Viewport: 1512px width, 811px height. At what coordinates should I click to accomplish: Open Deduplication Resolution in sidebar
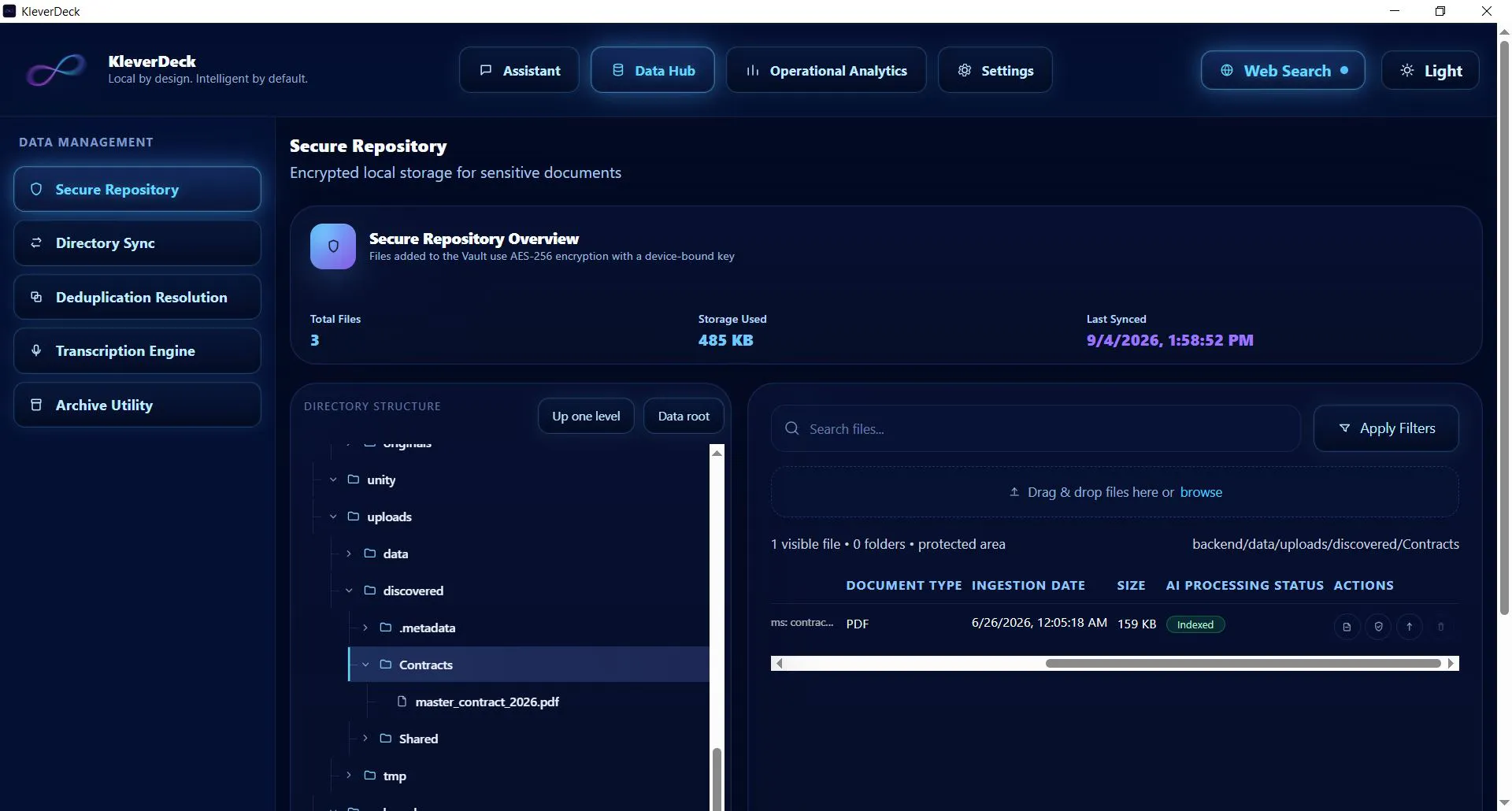click(x=137, y=297)
